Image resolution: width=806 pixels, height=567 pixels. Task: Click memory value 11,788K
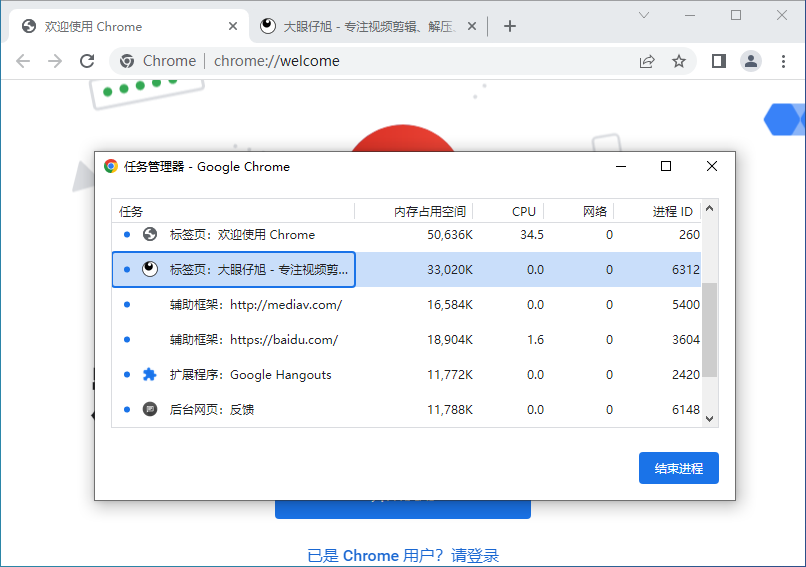pyautogui.click(x=450, y=410)
